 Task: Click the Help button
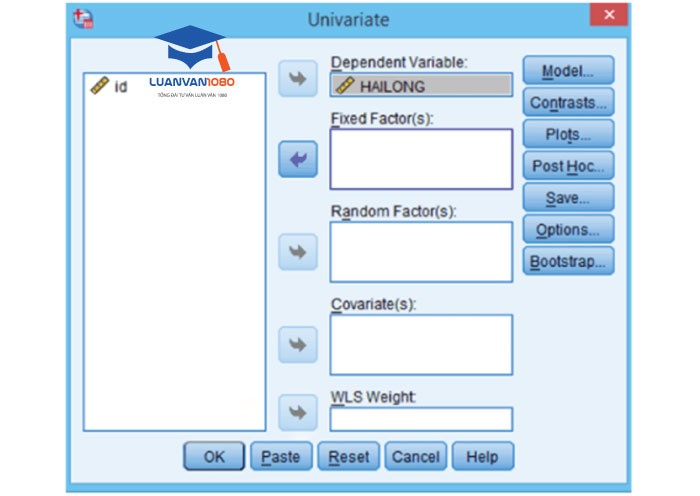[x=483, y=456]
